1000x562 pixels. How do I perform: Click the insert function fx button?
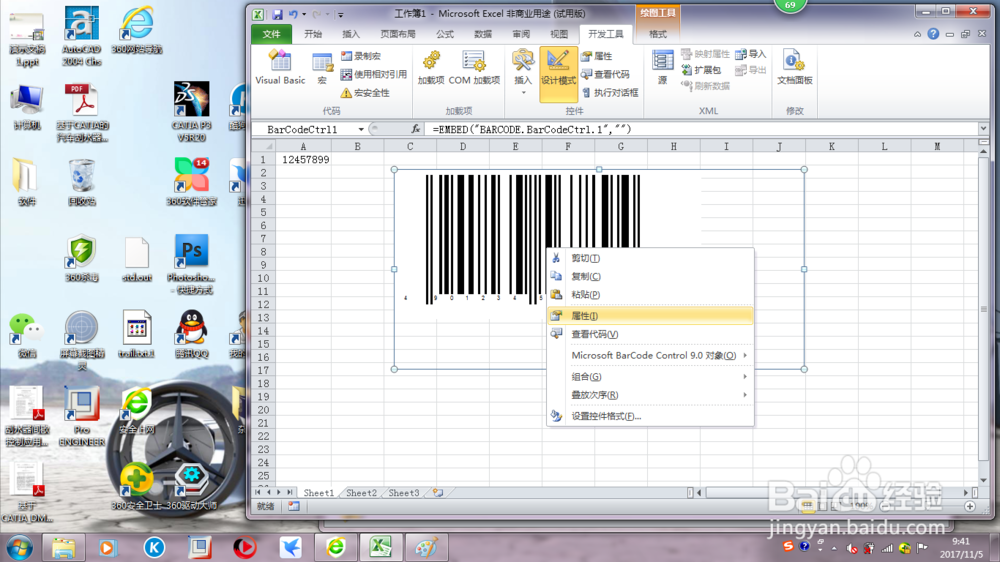click(415, 129)
